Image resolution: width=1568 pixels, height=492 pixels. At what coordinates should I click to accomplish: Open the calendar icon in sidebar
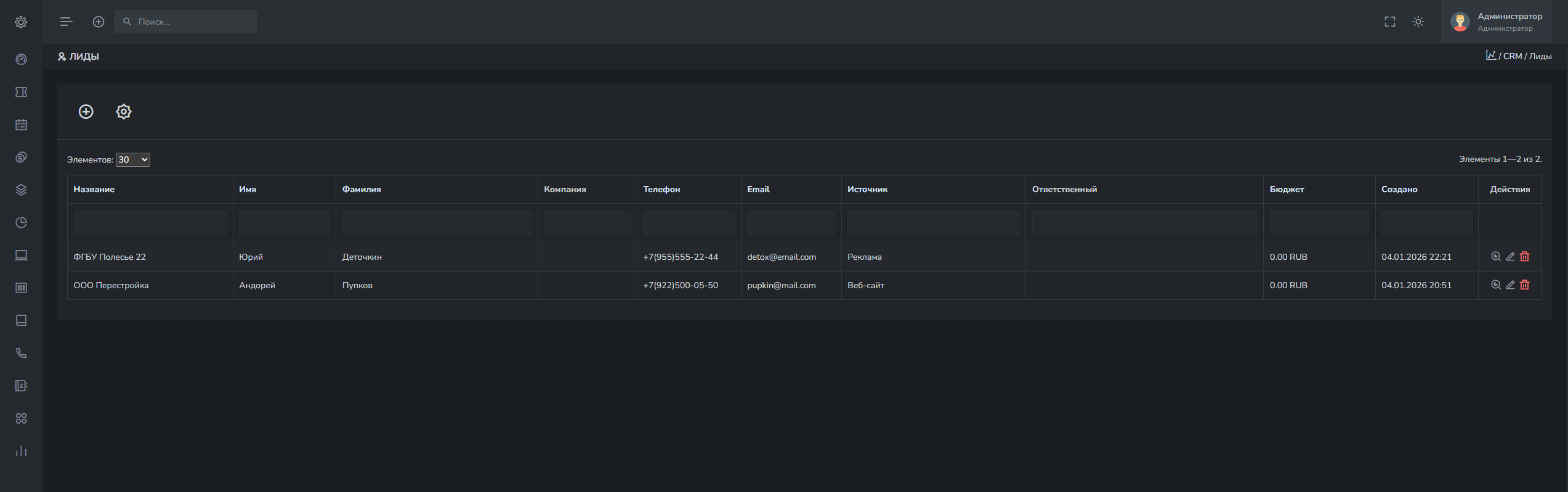tap(21, 125)
